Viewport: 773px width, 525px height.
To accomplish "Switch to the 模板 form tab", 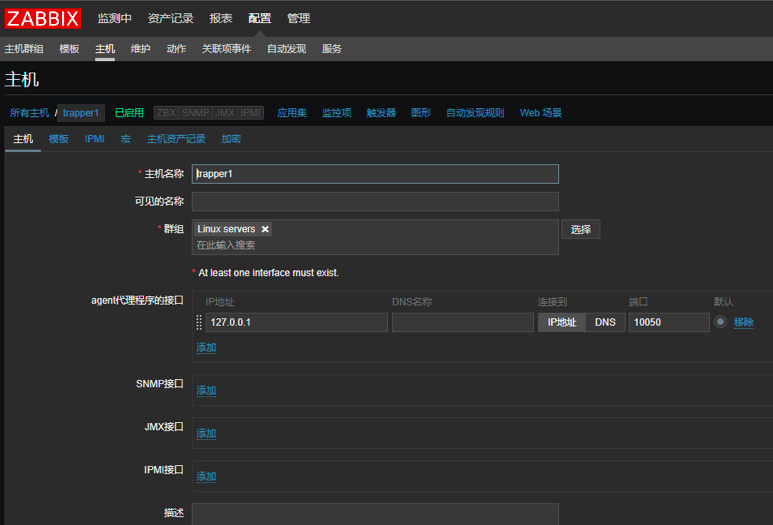I will [59, 139].
